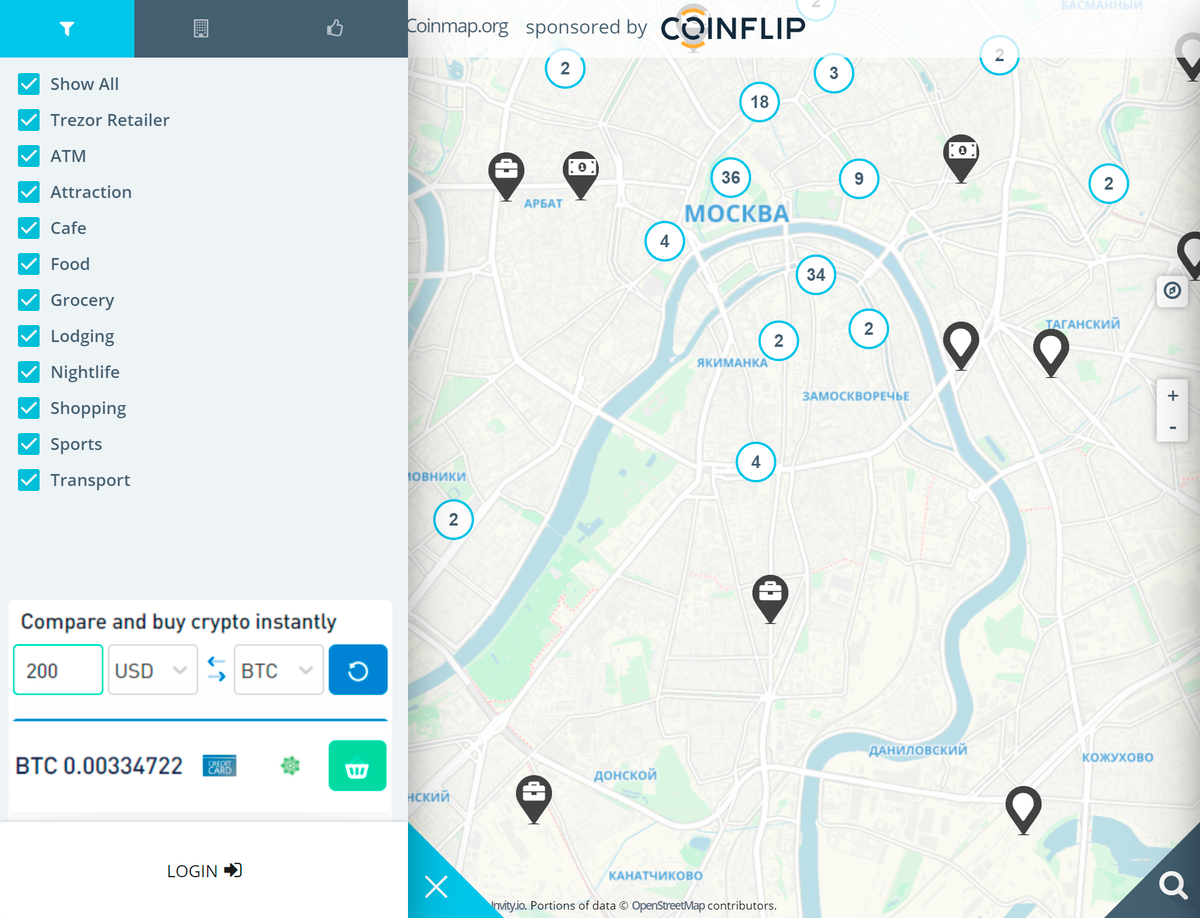
Task: Disable the Nightlife filter checkbox
Action: pyautogui.click(x=28, y=372)
